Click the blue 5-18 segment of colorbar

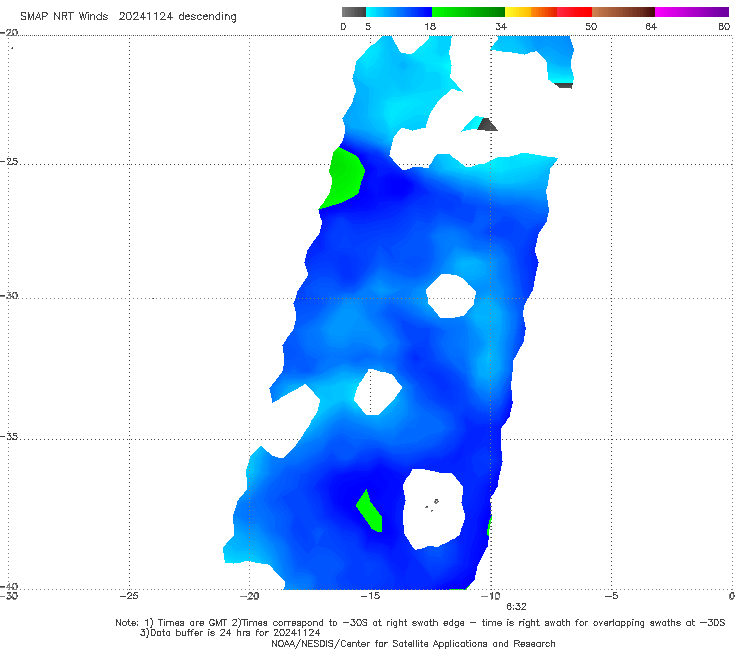(399, 12)
